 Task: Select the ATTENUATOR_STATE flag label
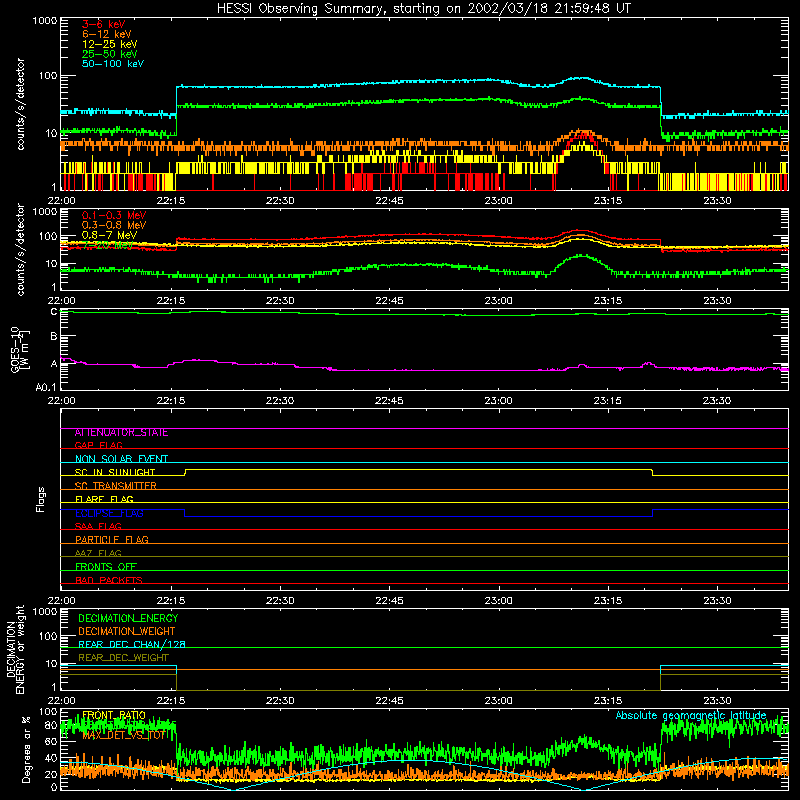point(121,433)
